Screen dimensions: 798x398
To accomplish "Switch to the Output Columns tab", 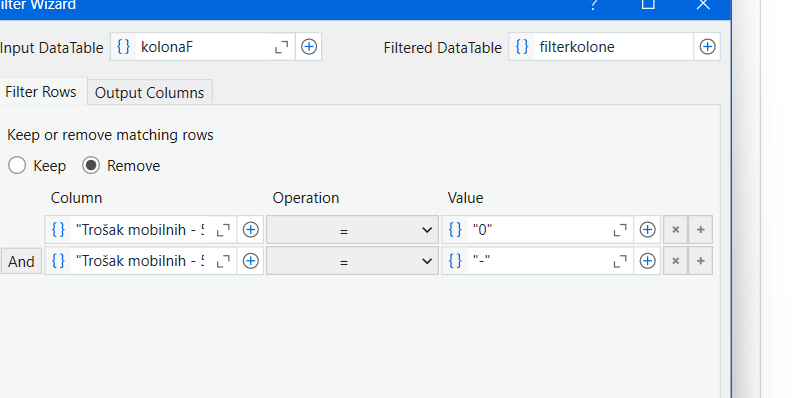I will (150, 93).
